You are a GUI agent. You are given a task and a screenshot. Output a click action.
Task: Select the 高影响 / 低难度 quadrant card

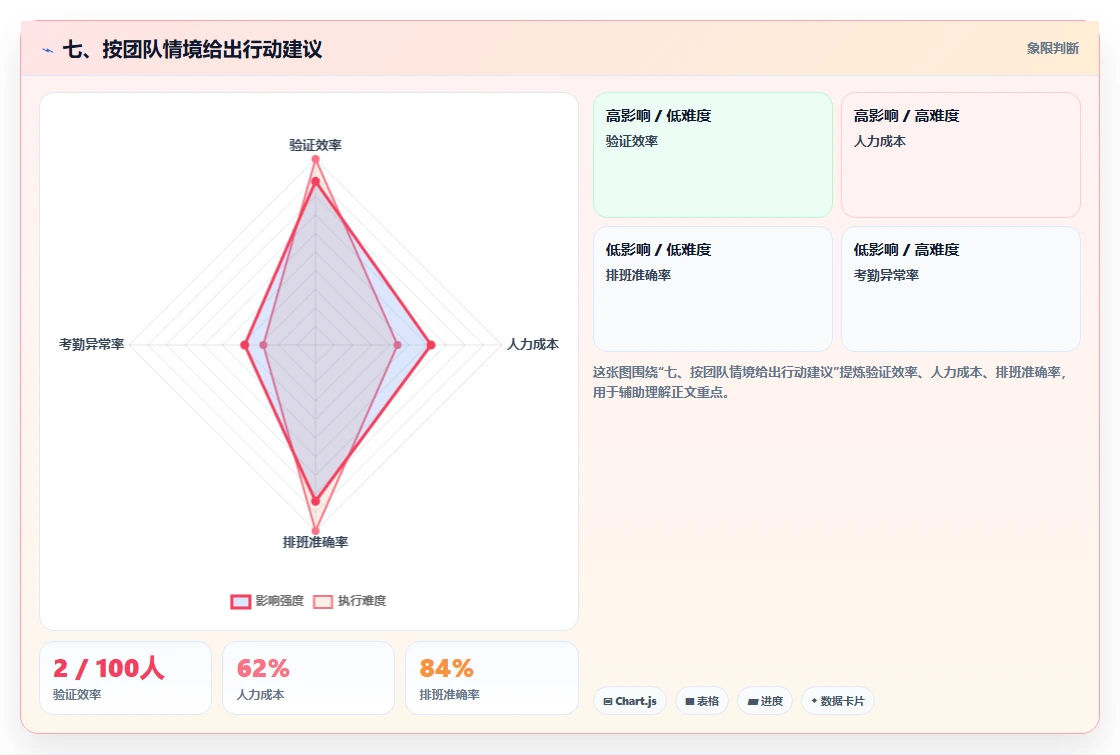[x=713, y=154]
